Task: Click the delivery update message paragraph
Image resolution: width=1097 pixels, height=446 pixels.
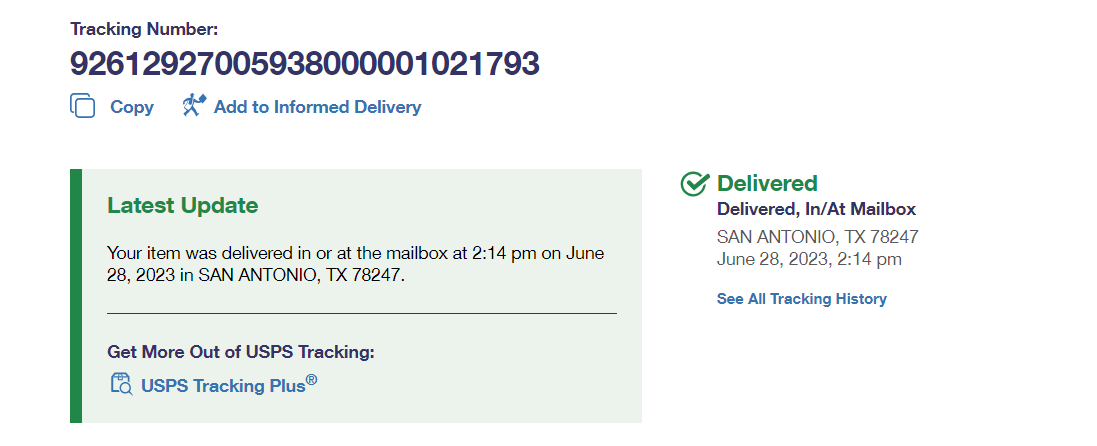Action: click(355, 264)
